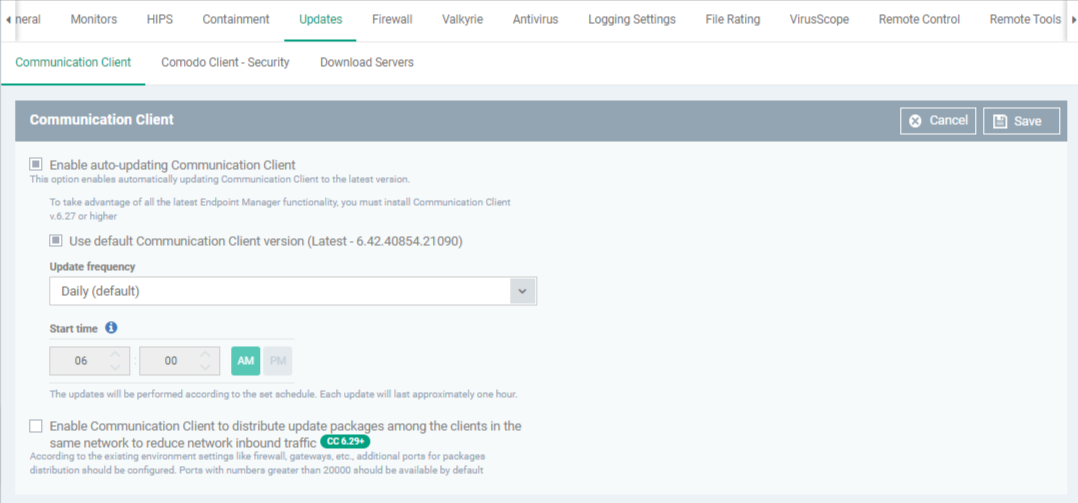Select AM for the start time
Screen dimensions: 1078x503
pyautogui.click(x=245, y=361)
